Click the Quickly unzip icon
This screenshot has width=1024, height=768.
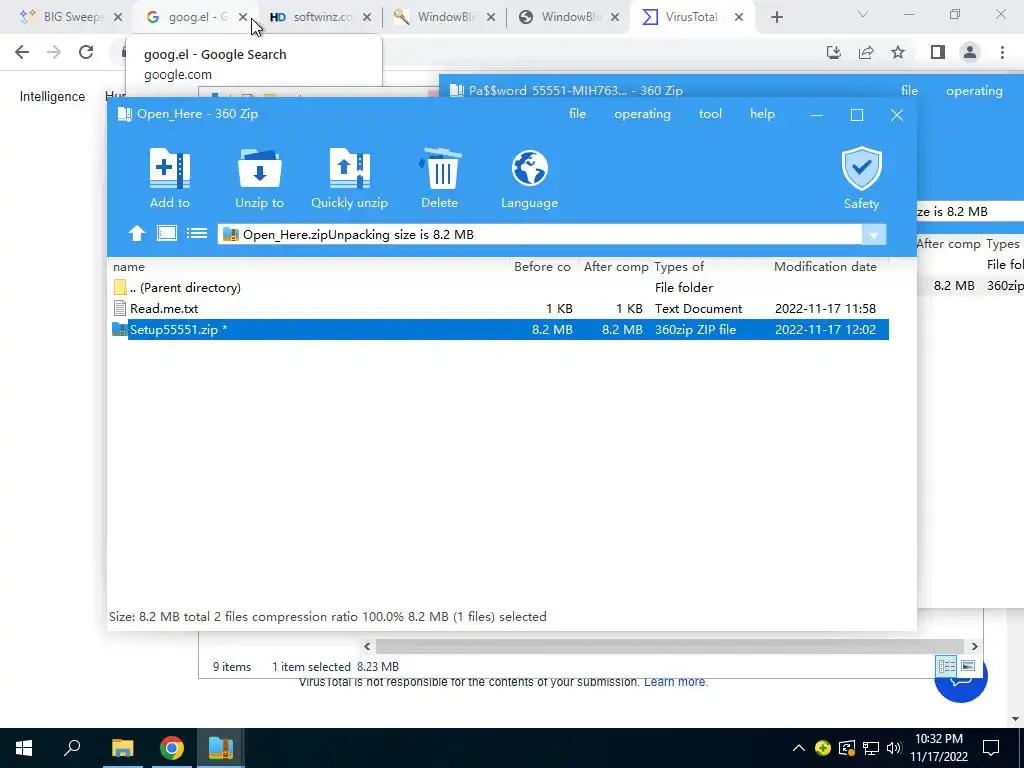coord(349,178)
